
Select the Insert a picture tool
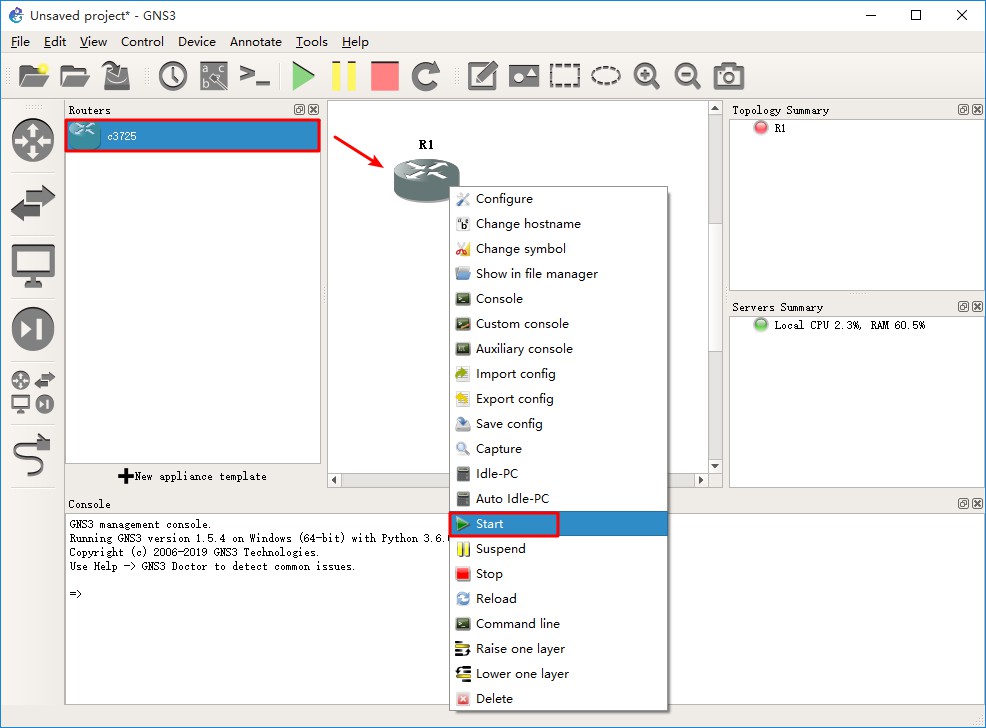pos(524,76)
